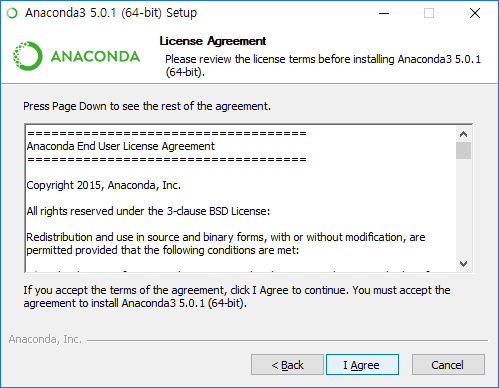This screenshot has width=499, height=388.
Task: Go back with the < Back button
Action: [287, 365]
